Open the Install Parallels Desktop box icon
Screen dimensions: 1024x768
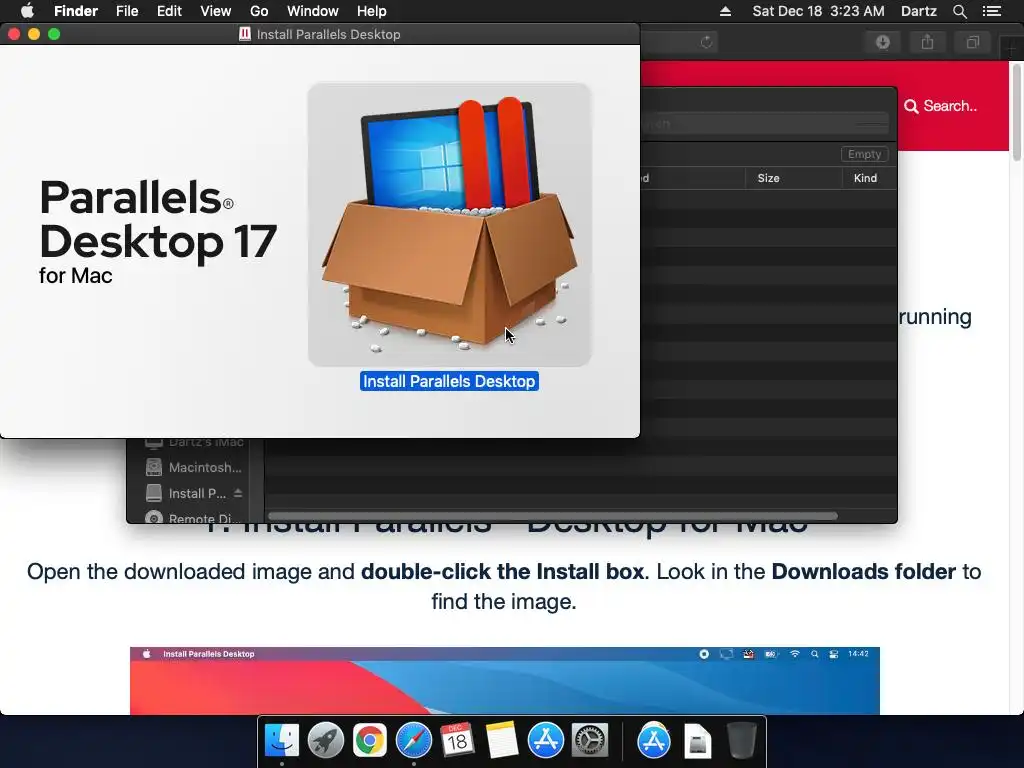pyautogui.click(x=449, y=224)
